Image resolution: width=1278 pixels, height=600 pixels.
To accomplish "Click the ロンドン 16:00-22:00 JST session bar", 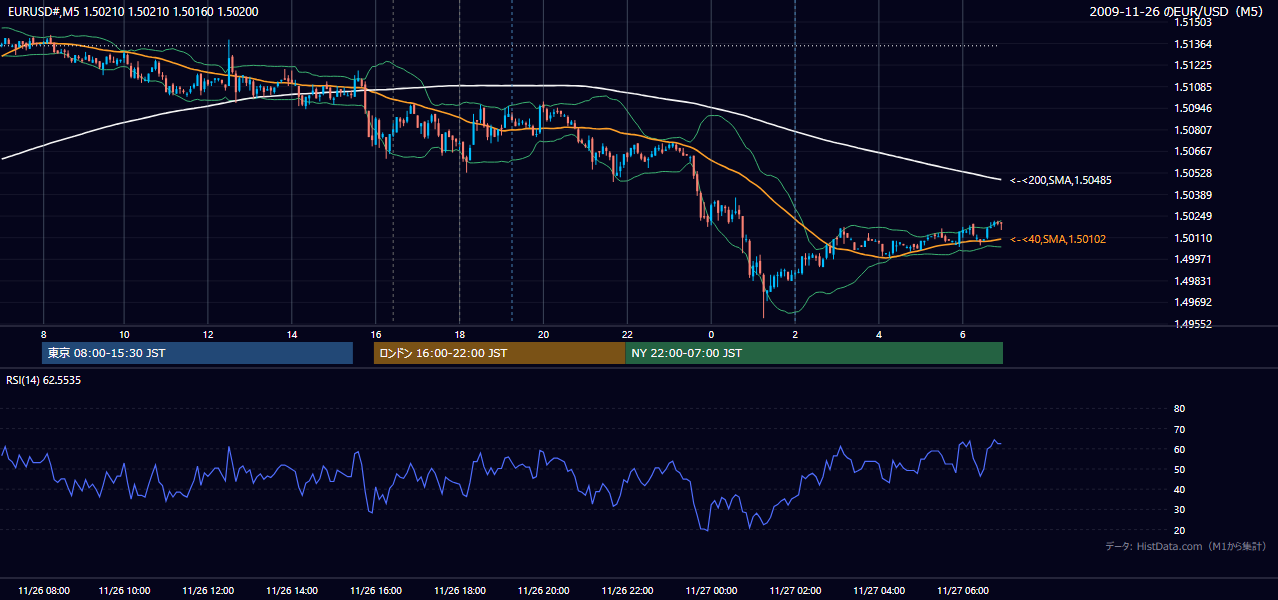I will coord(499,353).
